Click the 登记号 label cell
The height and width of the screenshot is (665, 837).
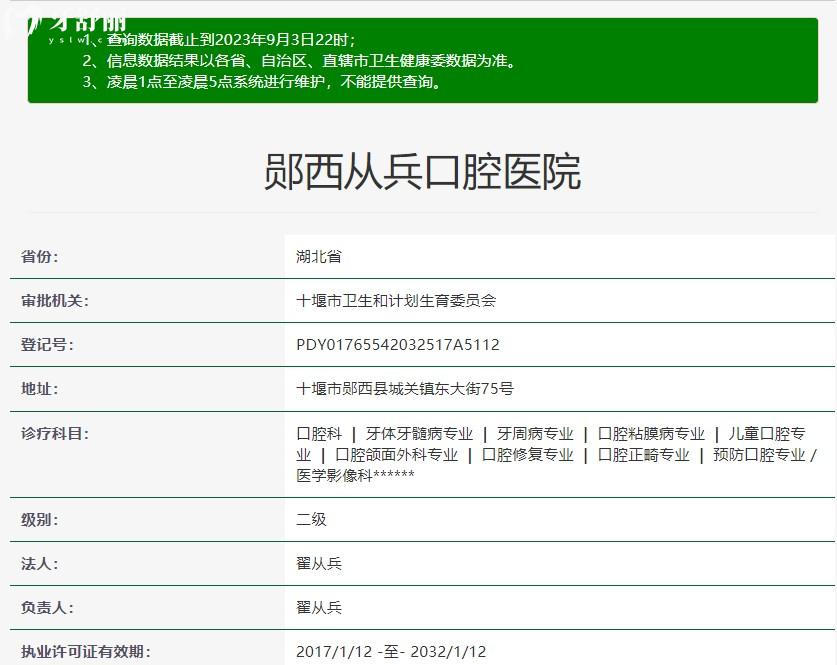[48, 343]
